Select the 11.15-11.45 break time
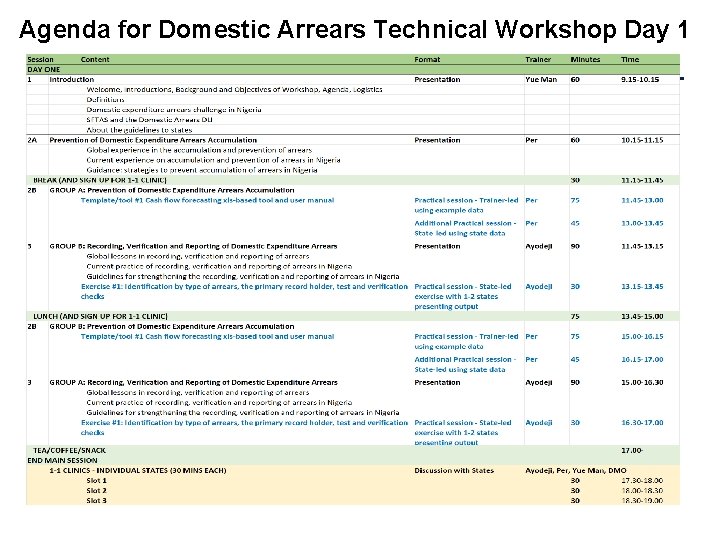This screenshot has height=540, width=720. pyautogui.click(x=642, y=180)
